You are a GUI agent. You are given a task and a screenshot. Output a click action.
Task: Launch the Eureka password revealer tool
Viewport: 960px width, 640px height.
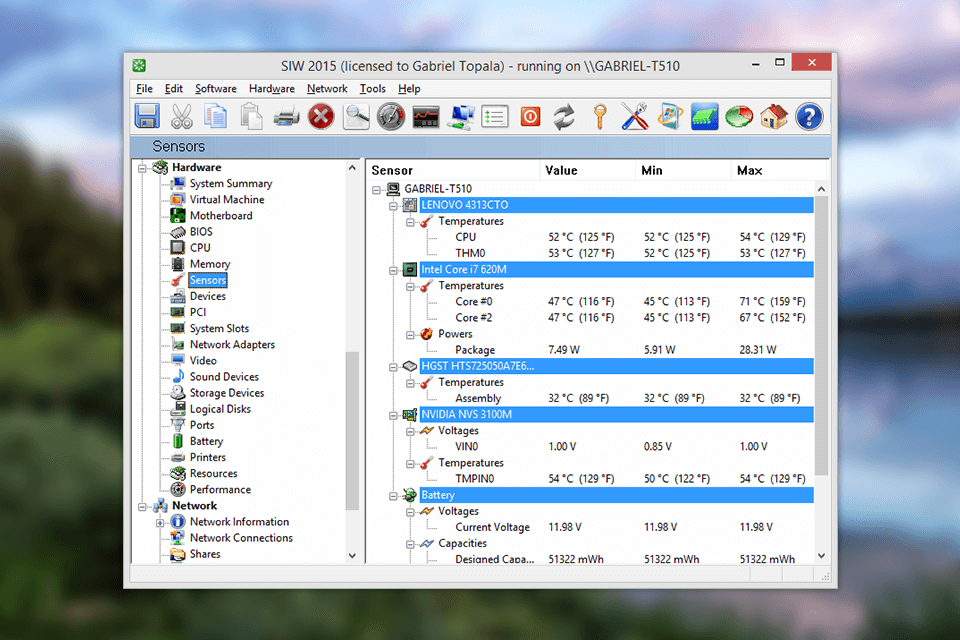pos(598,117)
